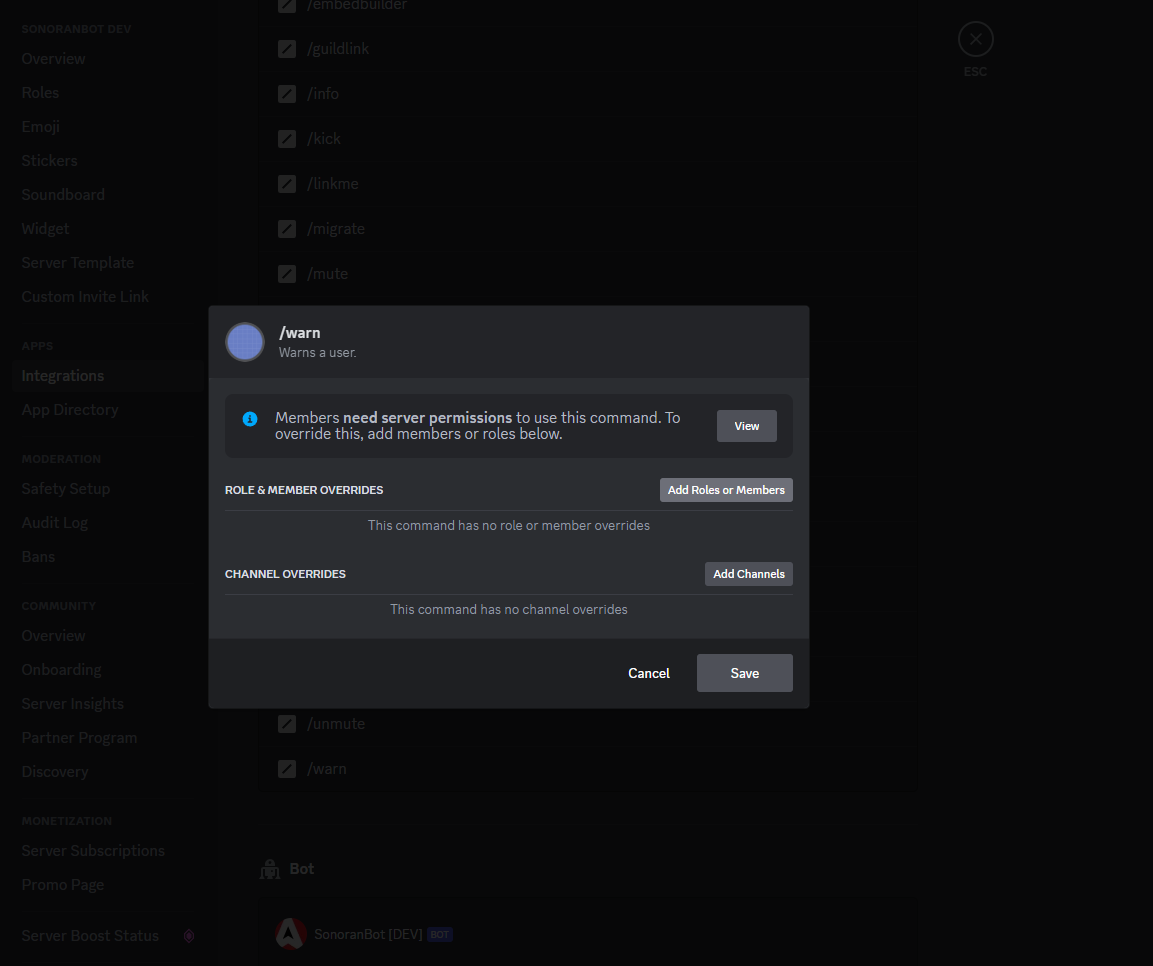
Task: Open the Overview page under Community
Action: pyautogui.click(x=107, y=636)
